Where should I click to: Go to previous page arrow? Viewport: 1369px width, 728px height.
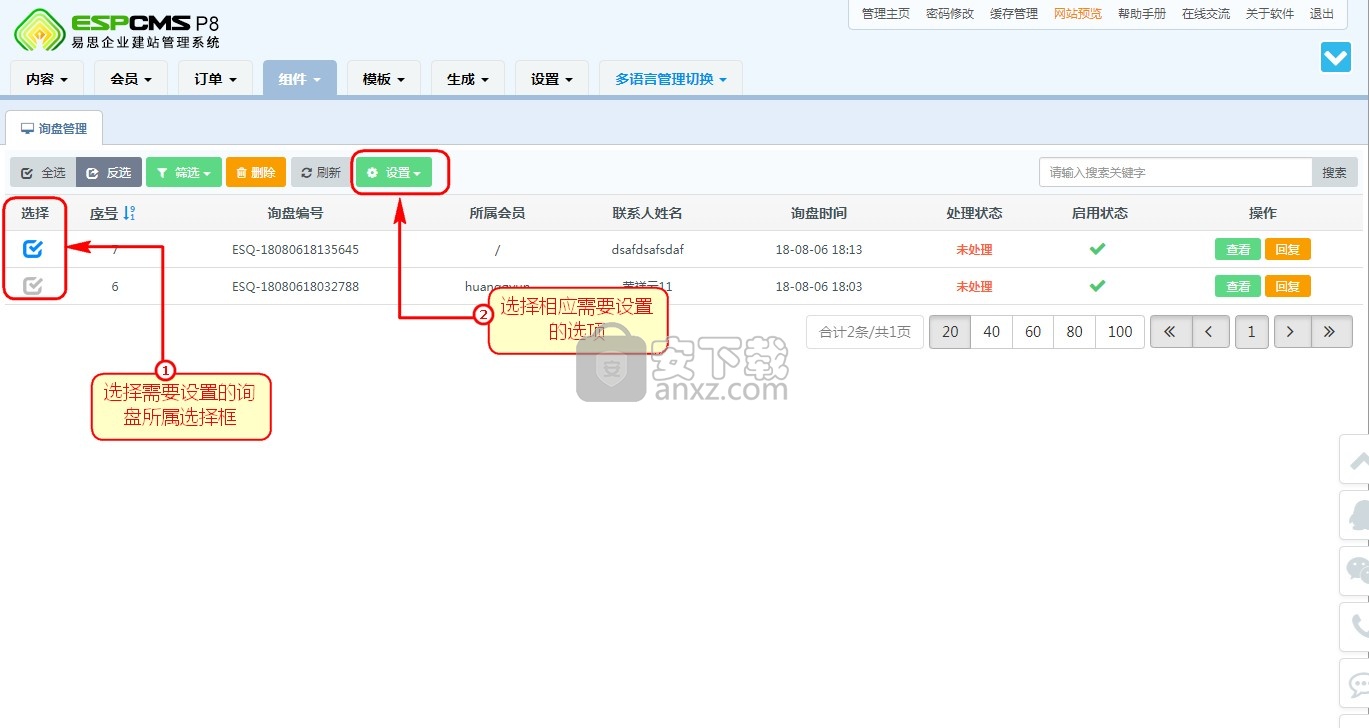pyautogui.click(x=1210, y=332)
